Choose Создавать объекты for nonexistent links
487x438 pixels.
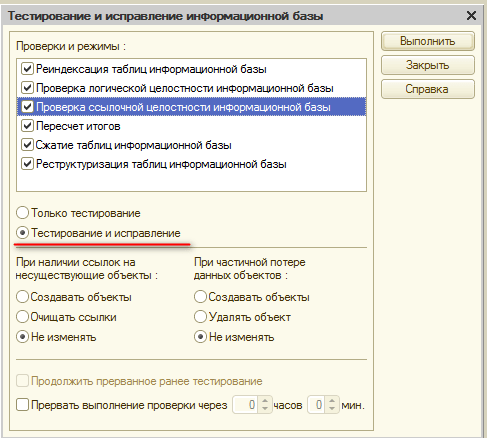[22, 297]
